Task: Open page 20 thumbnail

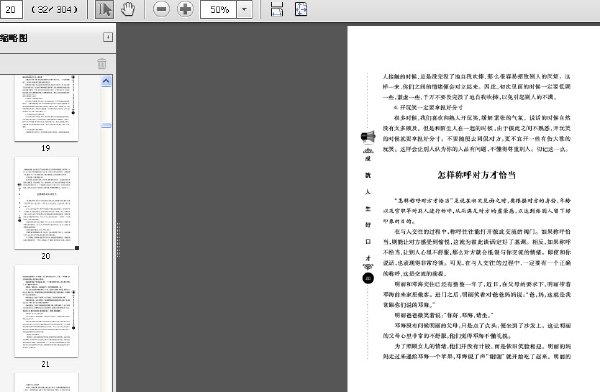Action: (x=46, y=203)
